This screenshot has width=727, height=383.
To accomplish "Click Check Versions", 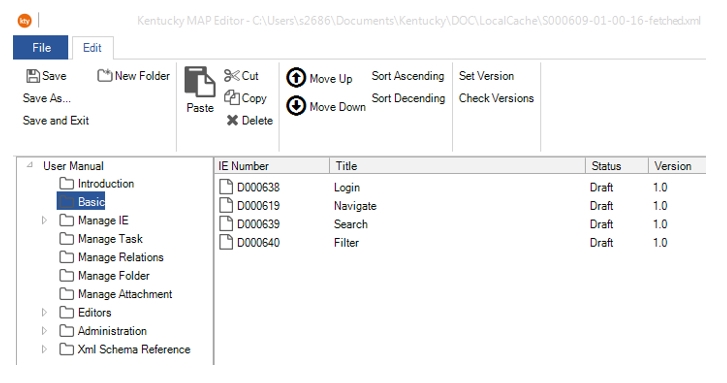I will (496, 98).
